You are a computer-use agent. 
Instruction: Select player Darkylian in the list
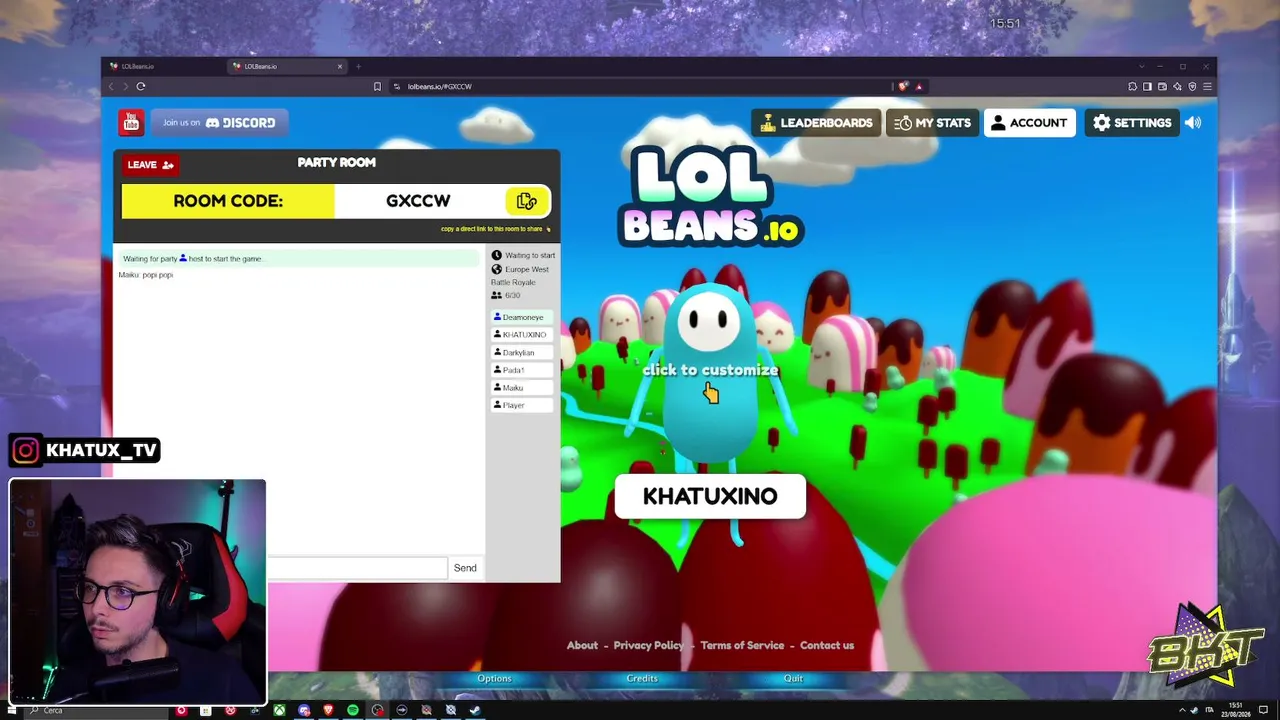[x=522, y=353]
